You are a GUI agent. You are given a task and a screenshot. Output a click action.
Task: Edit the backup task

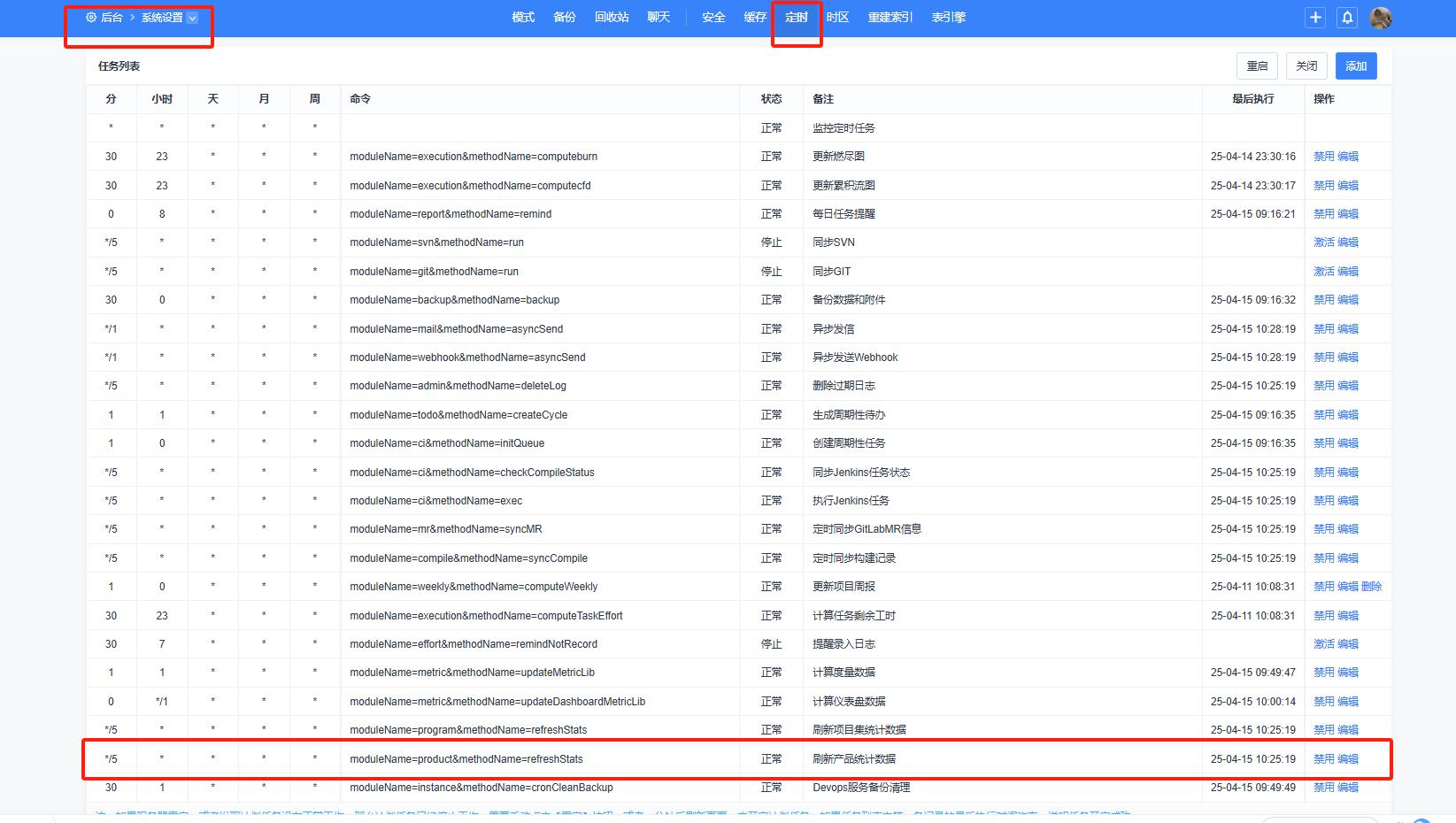coord(1348,300)
